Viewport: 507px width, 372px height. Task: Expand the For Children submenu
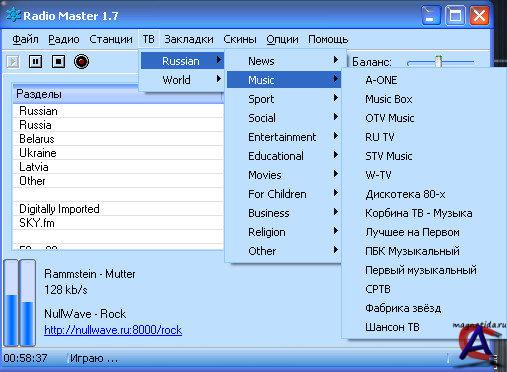(284, 194)
